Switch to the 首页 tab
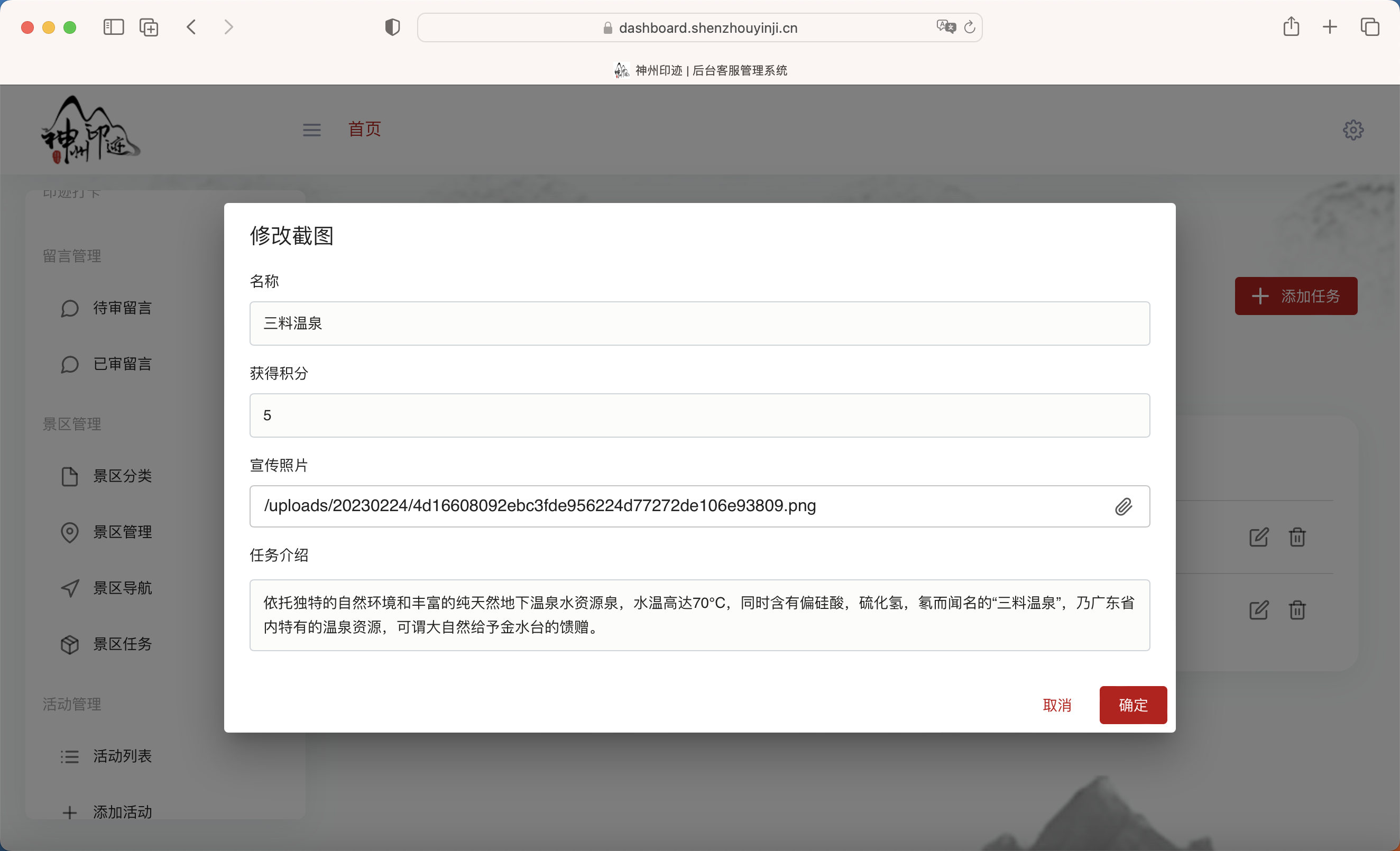The height and width of the screenshot is (851, 1400). (364, 129)
